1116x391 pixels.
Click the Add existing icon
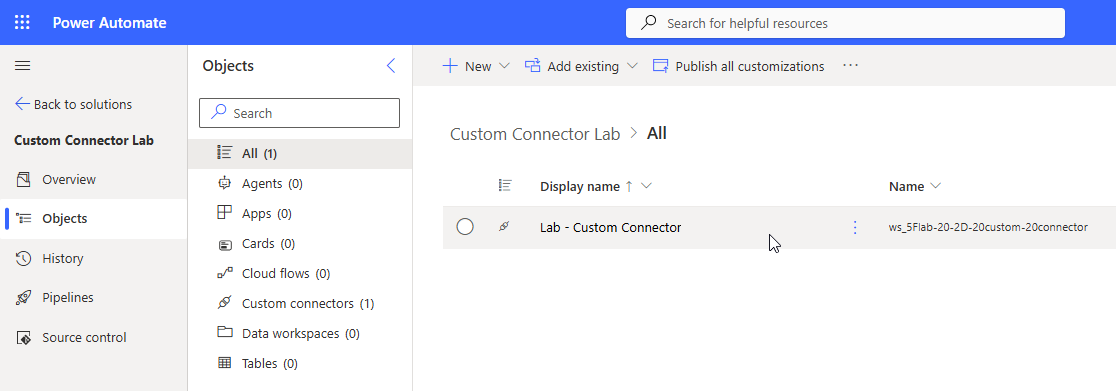pyautogui.click(x=533, y=66)
